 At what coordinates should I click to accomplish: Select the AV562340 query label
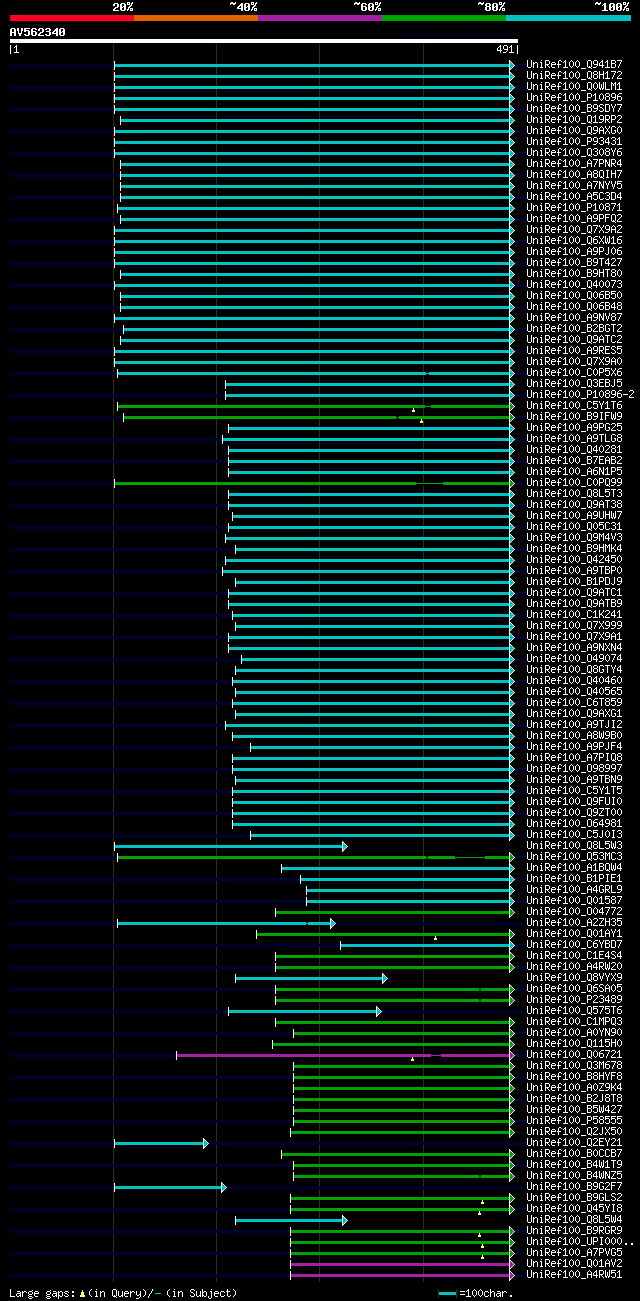[x=38, y=32]
